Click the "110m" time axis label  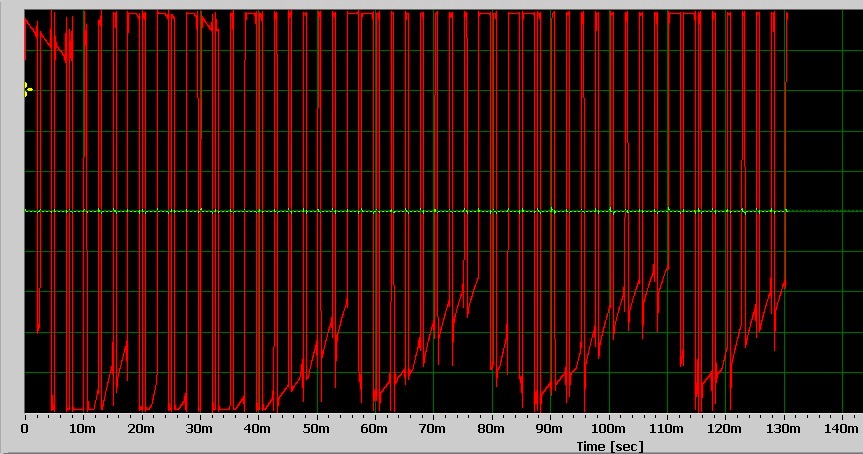pyautogui.click(x=667, y=429)
